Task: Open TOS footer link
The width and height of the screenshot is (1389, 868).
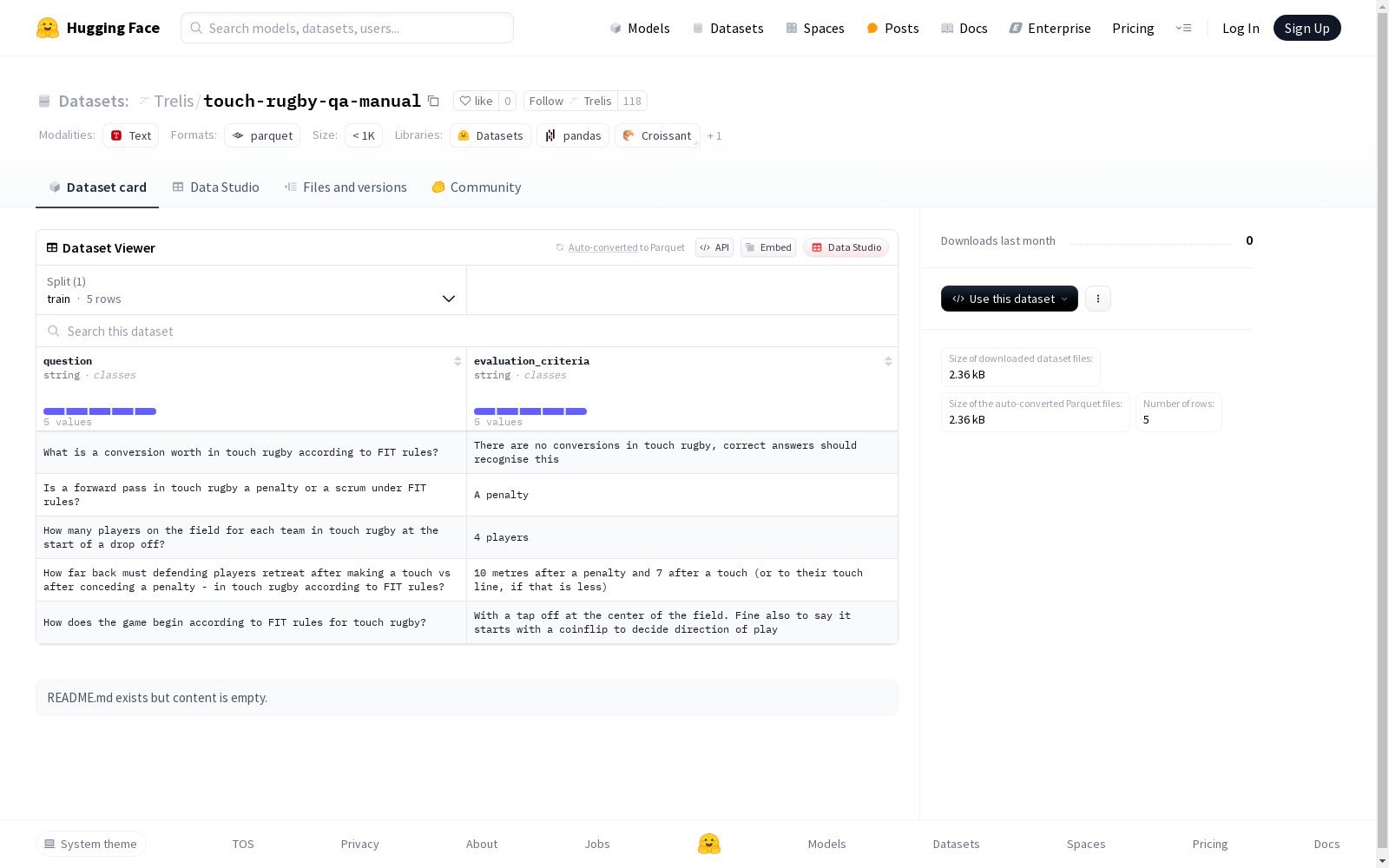Action: pos(243,844)
